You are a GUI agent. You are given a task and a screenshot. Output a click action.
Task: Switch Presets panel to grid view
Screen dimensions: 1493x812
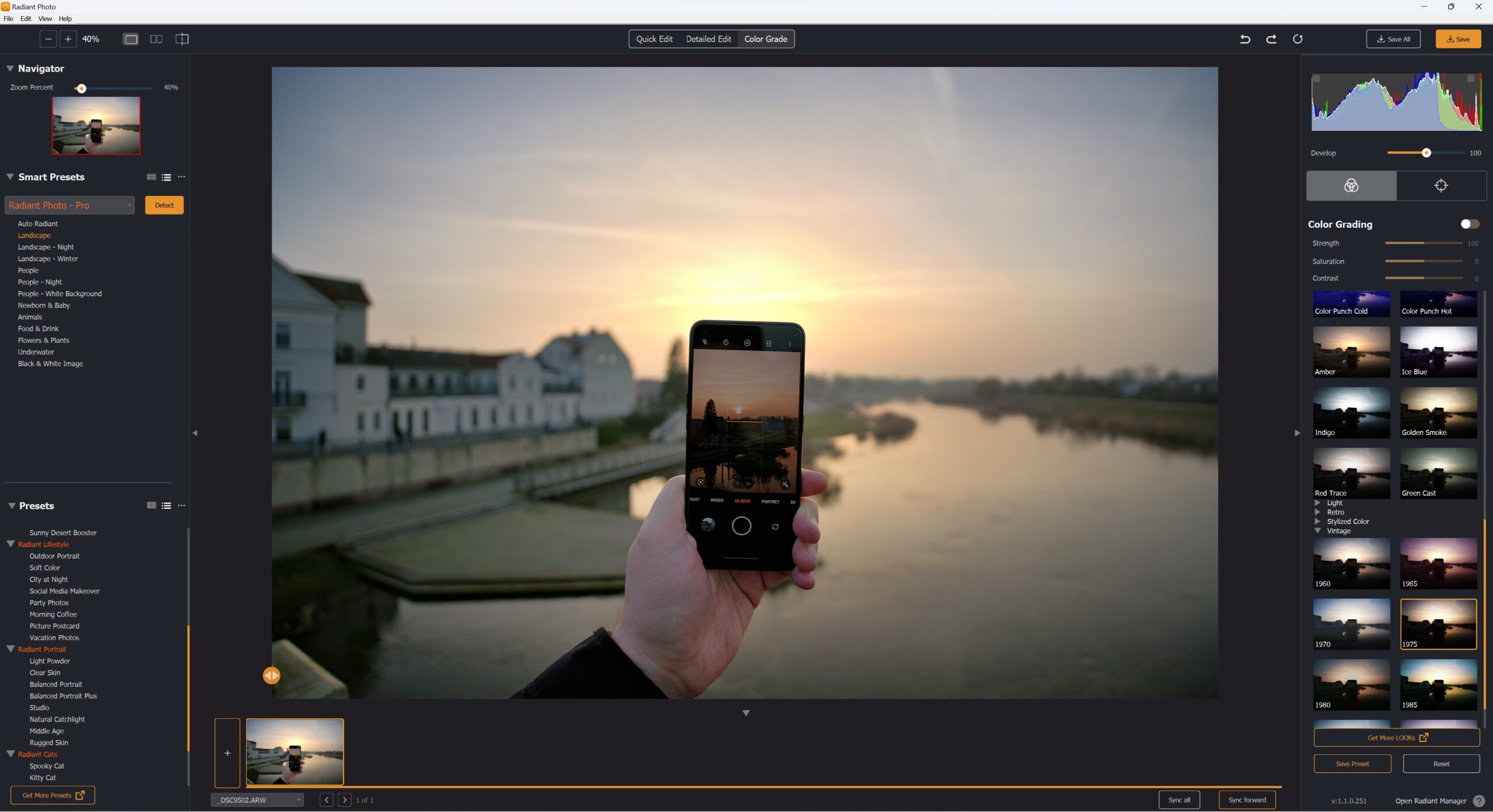coord(151,505)
